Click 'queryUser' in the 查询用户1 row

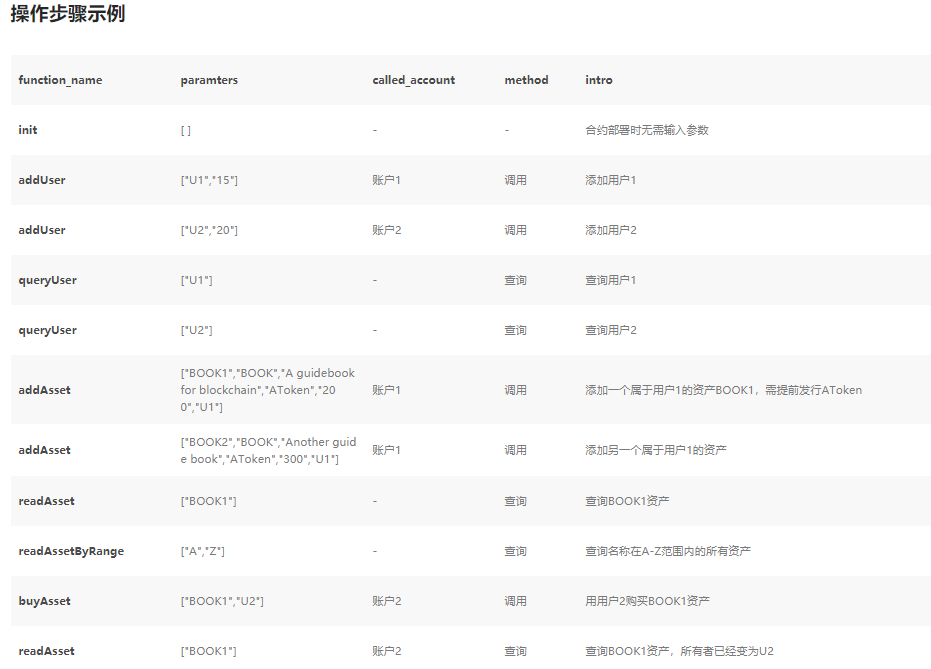(48, 280)
